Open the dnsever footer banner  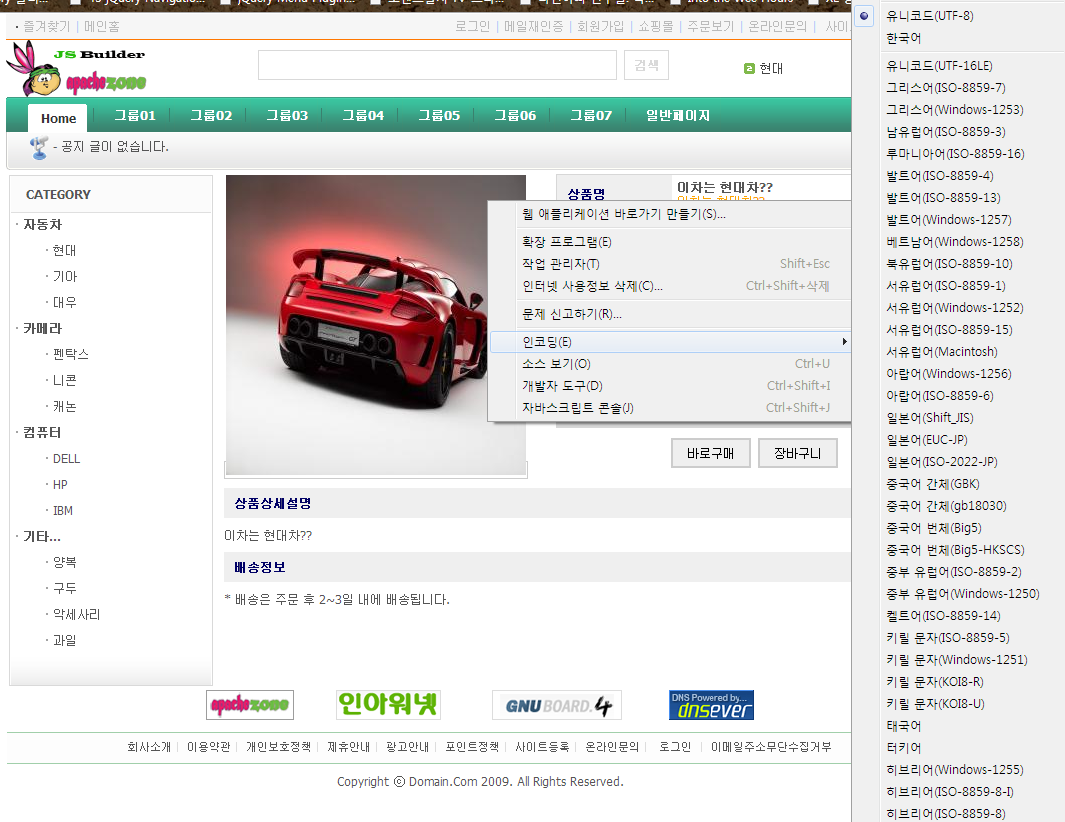coord(711,705)
